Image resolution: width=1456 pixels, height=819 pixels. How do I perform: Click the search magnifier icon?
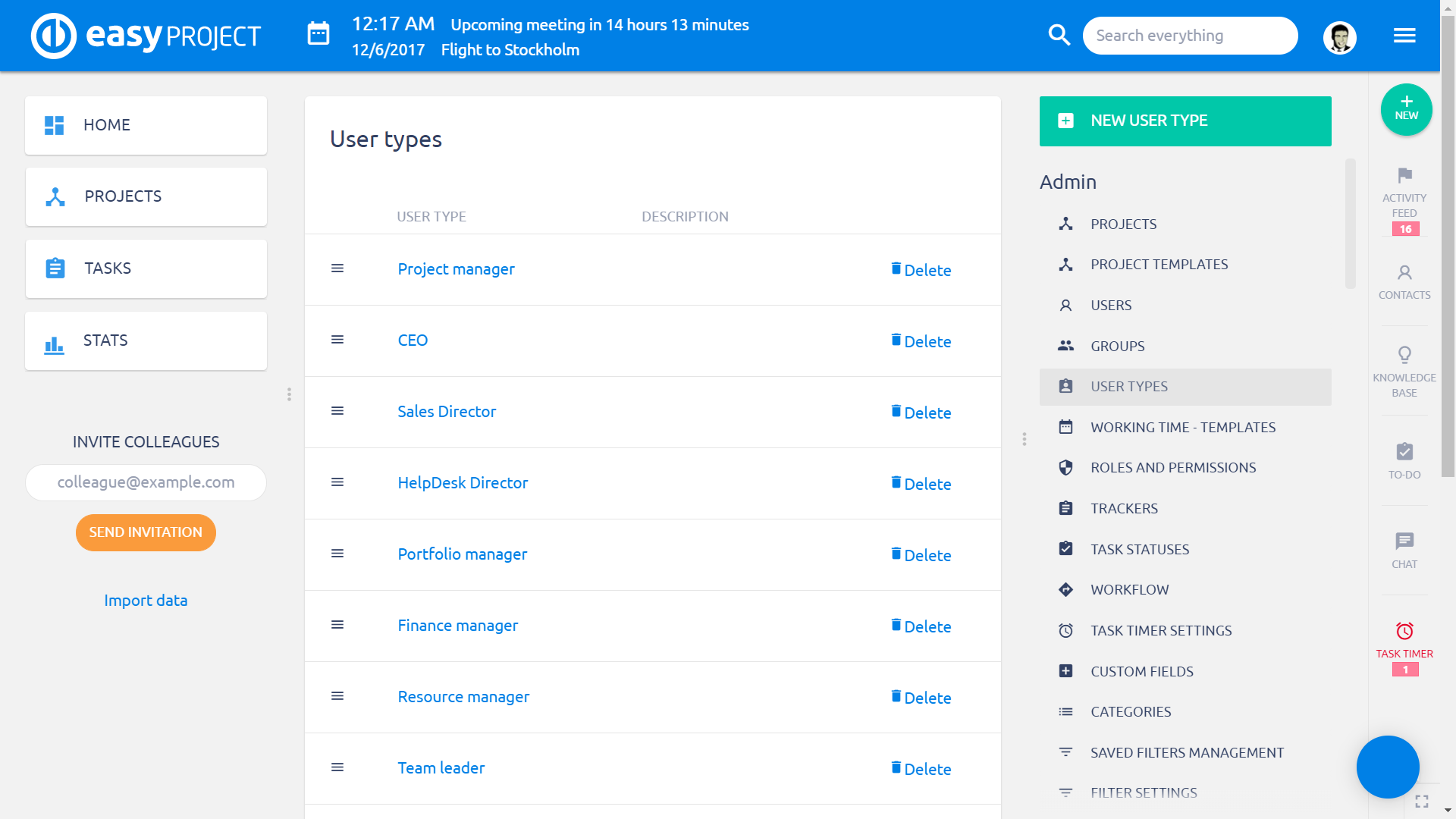[1059, 36]
